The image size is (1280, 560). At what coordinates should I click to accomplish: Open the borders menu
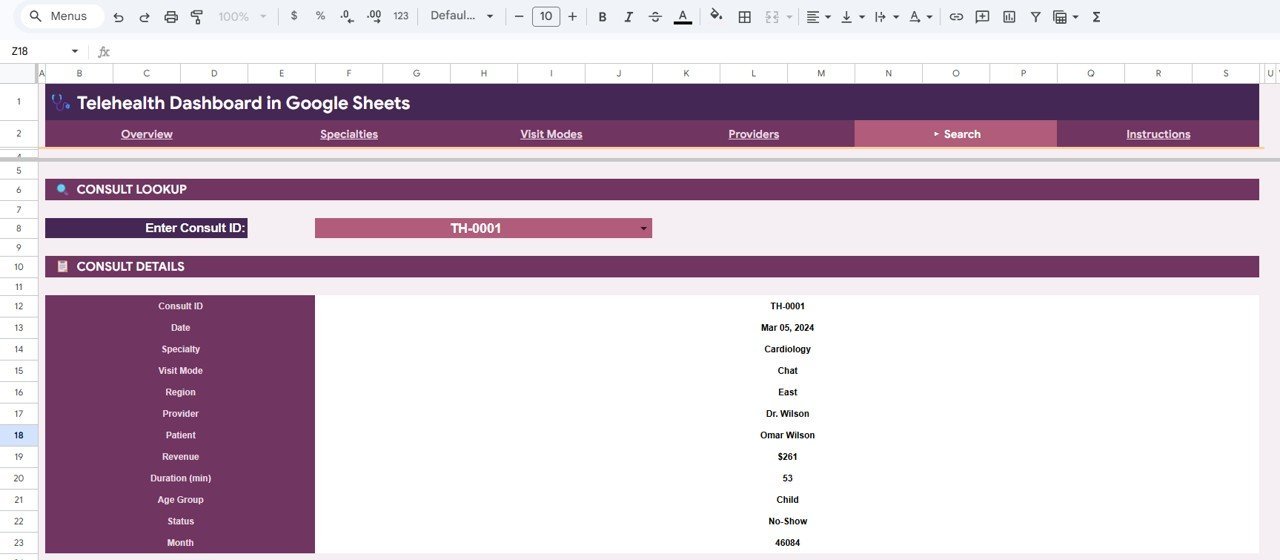click(745, 17)
